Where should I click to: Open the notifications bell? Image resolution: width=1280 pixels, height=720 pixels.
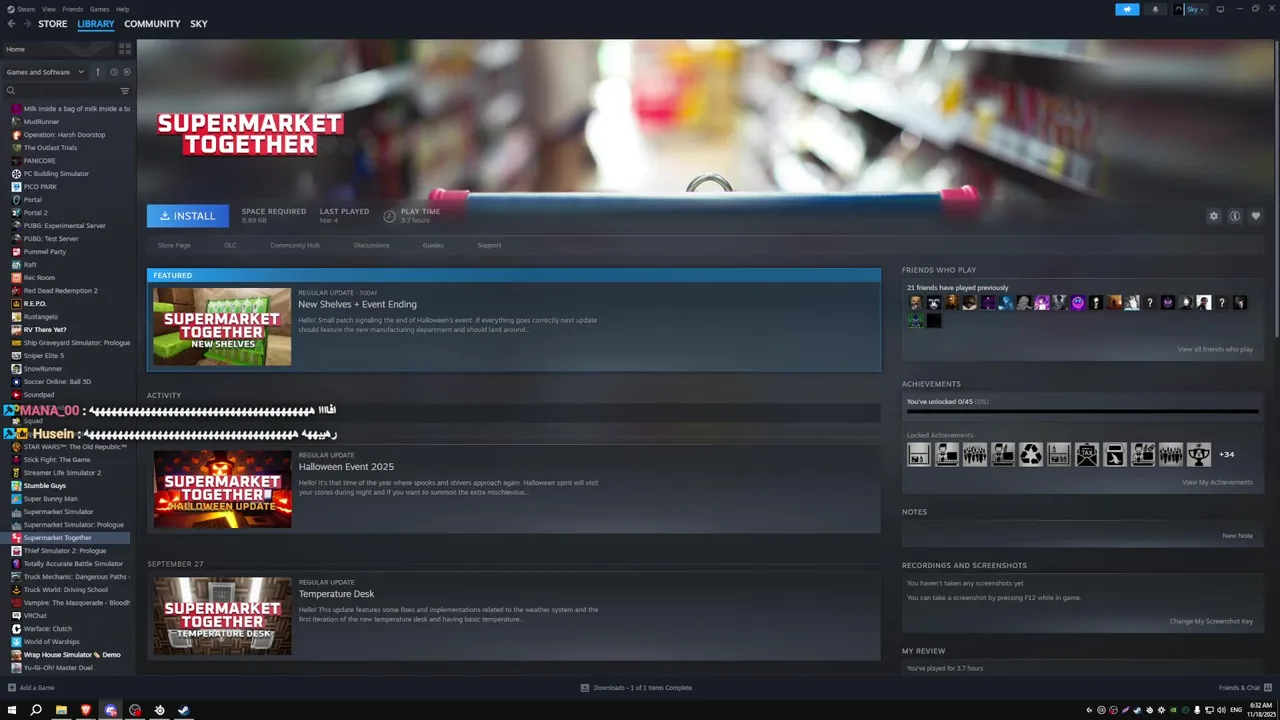coord(1155,9)
